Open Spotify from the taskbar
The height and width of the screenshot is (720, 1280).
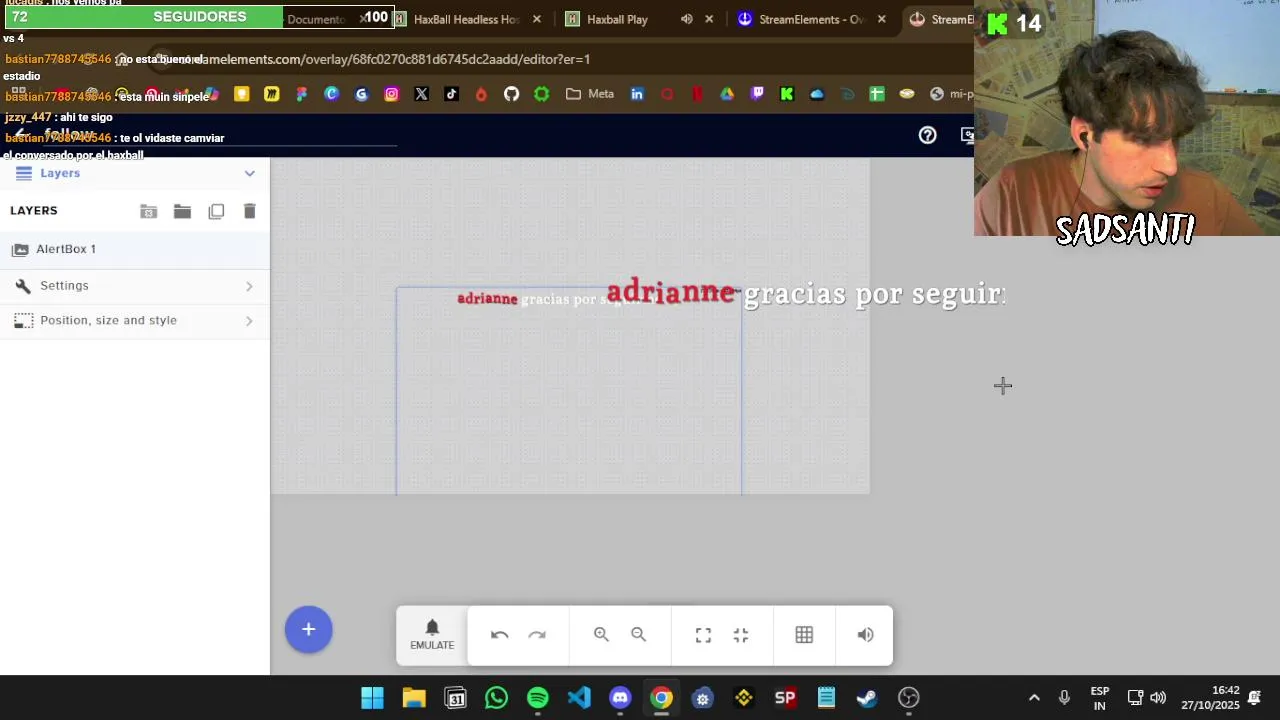538,698
